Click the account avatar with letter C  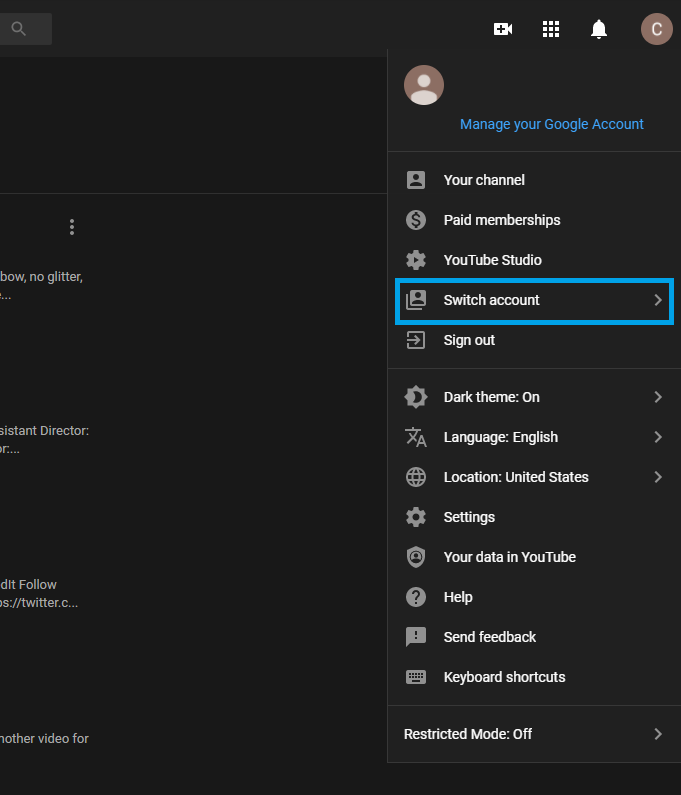(x=657, y=29)
